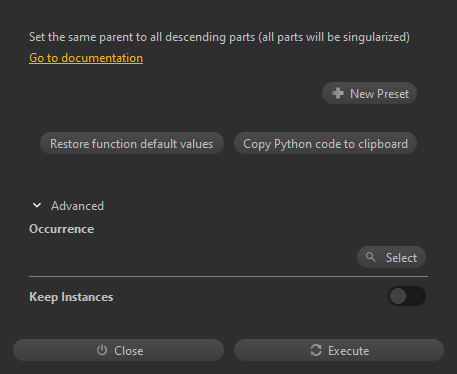Click Restore function default values
The height and width of the screenshot is (374, 457).
pos(132,144)
